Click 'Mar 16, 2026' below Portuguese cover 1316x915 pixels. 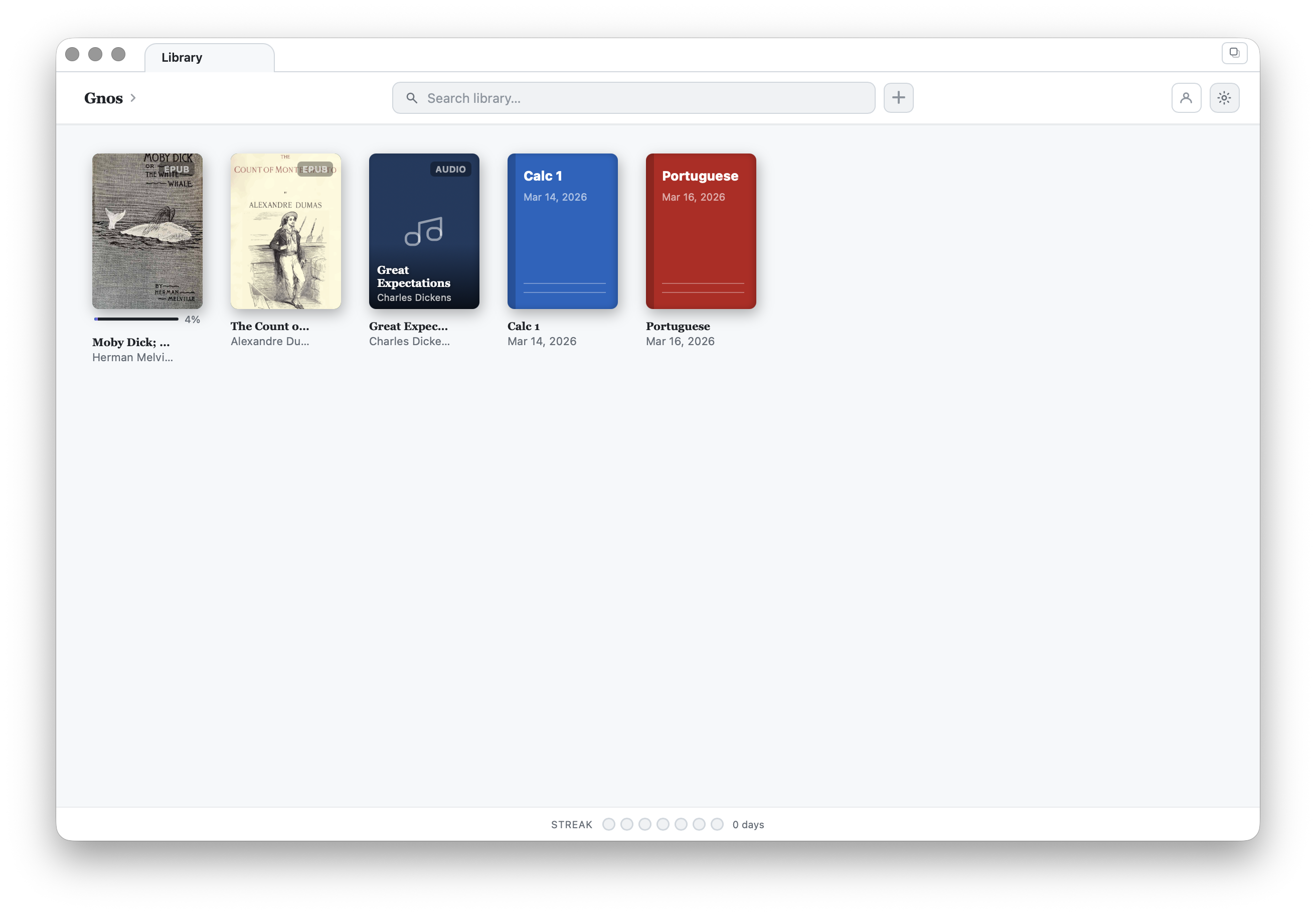pos(680,341)
